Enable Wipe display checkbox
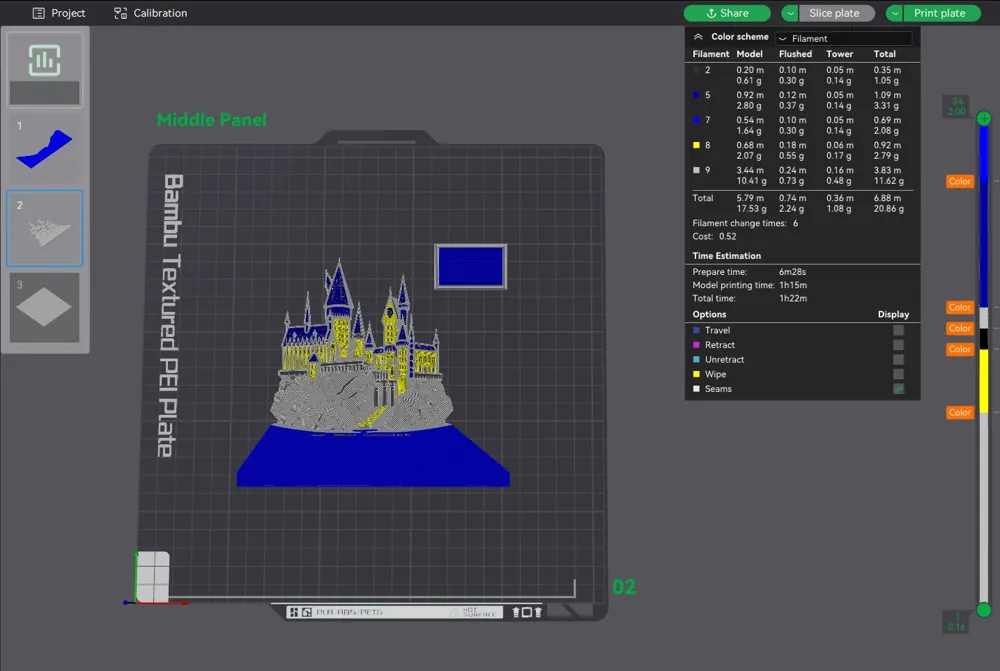 tap(899, 374)
